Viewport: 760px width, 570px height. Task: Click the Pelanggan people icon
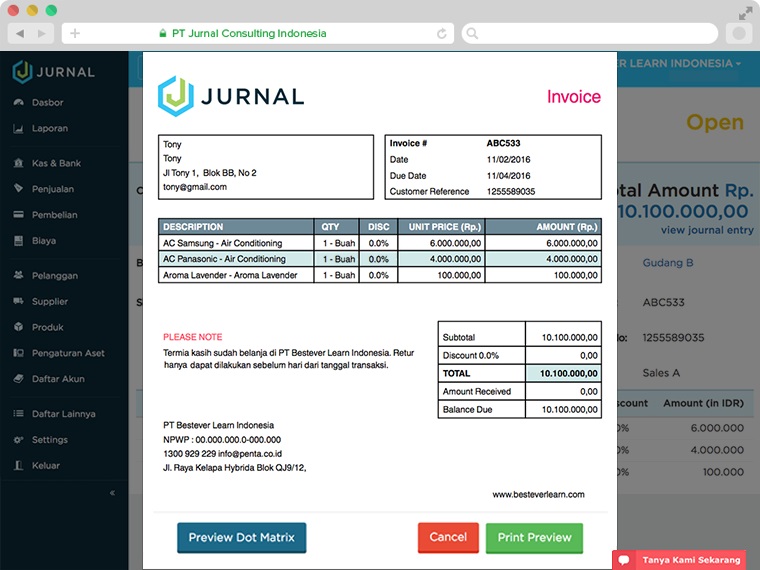pyautogui.click(x=19, y=275)
